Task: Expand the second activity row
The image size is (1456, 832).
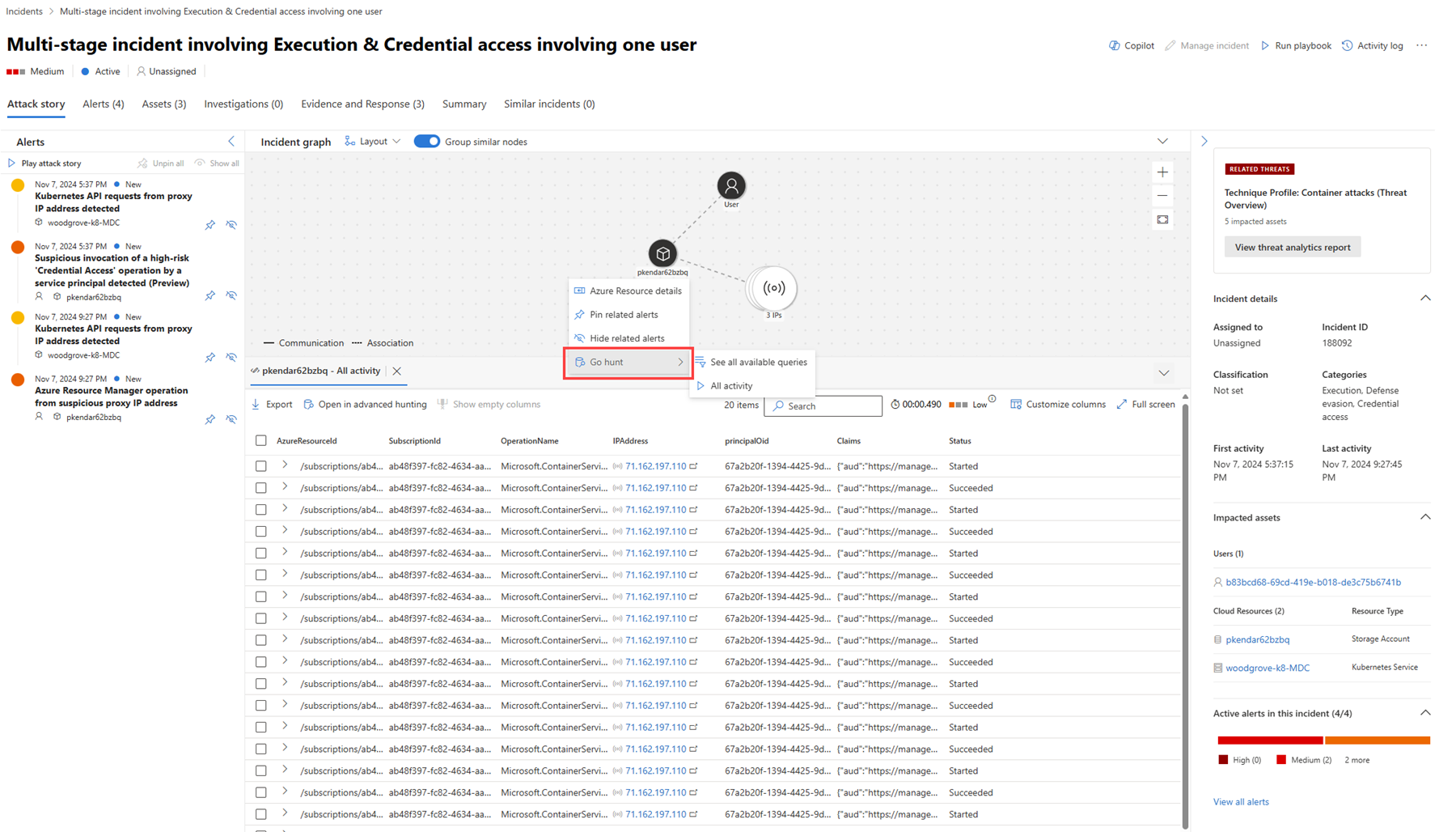Action: (285, 487)
